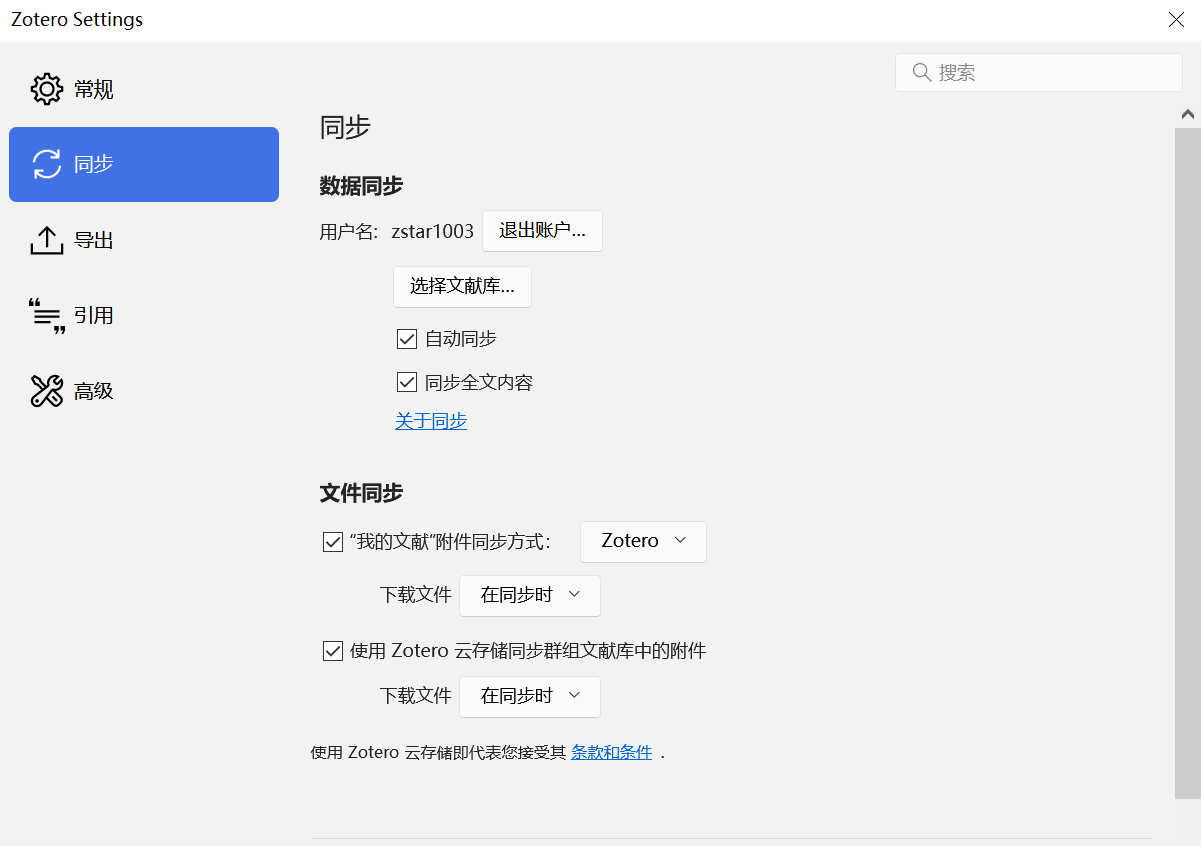Open the Zotero sync method dropdown

click(643, 541)
